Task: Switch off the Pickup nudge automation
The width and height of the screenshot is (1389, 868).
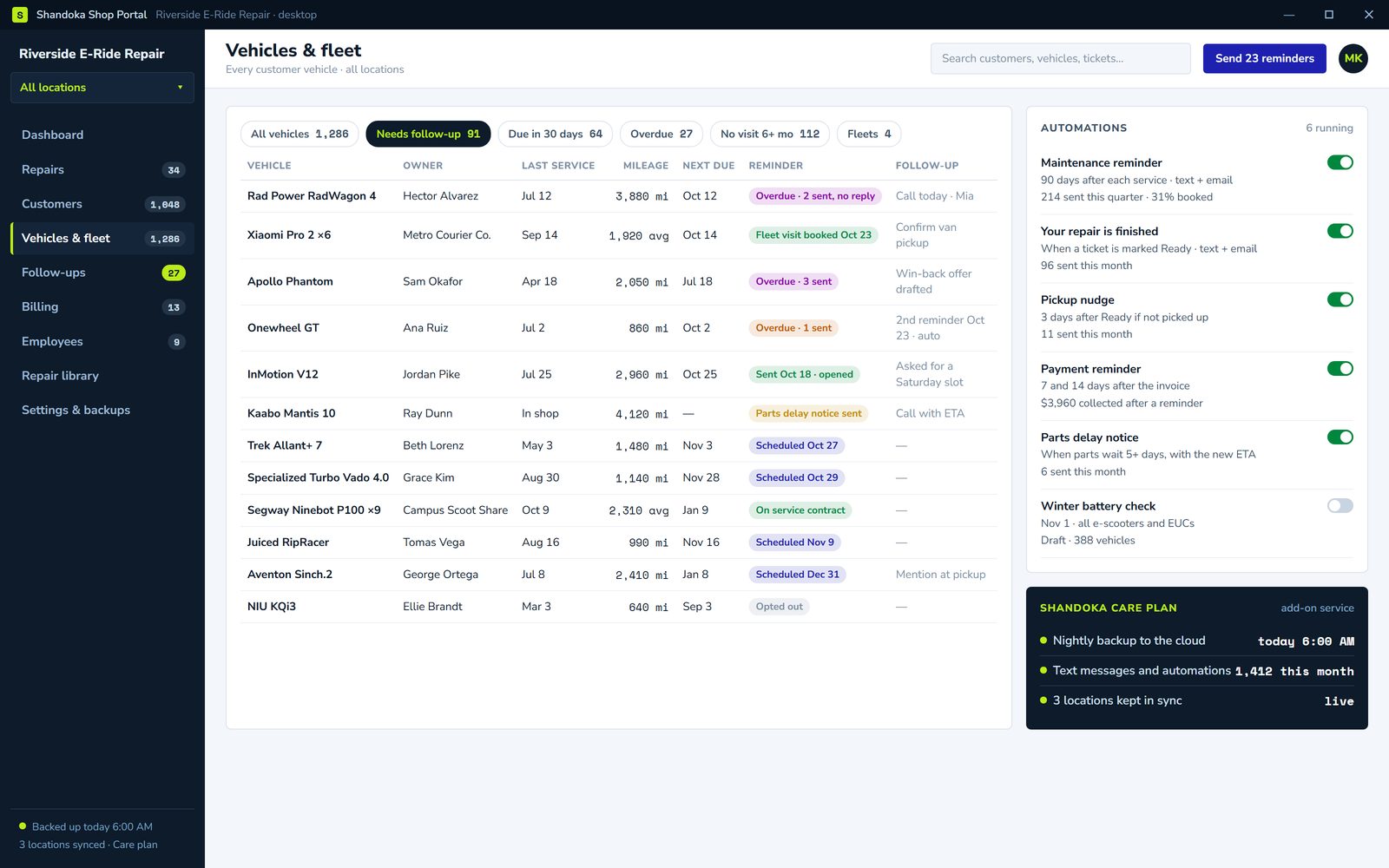Action: [1340, 299]
